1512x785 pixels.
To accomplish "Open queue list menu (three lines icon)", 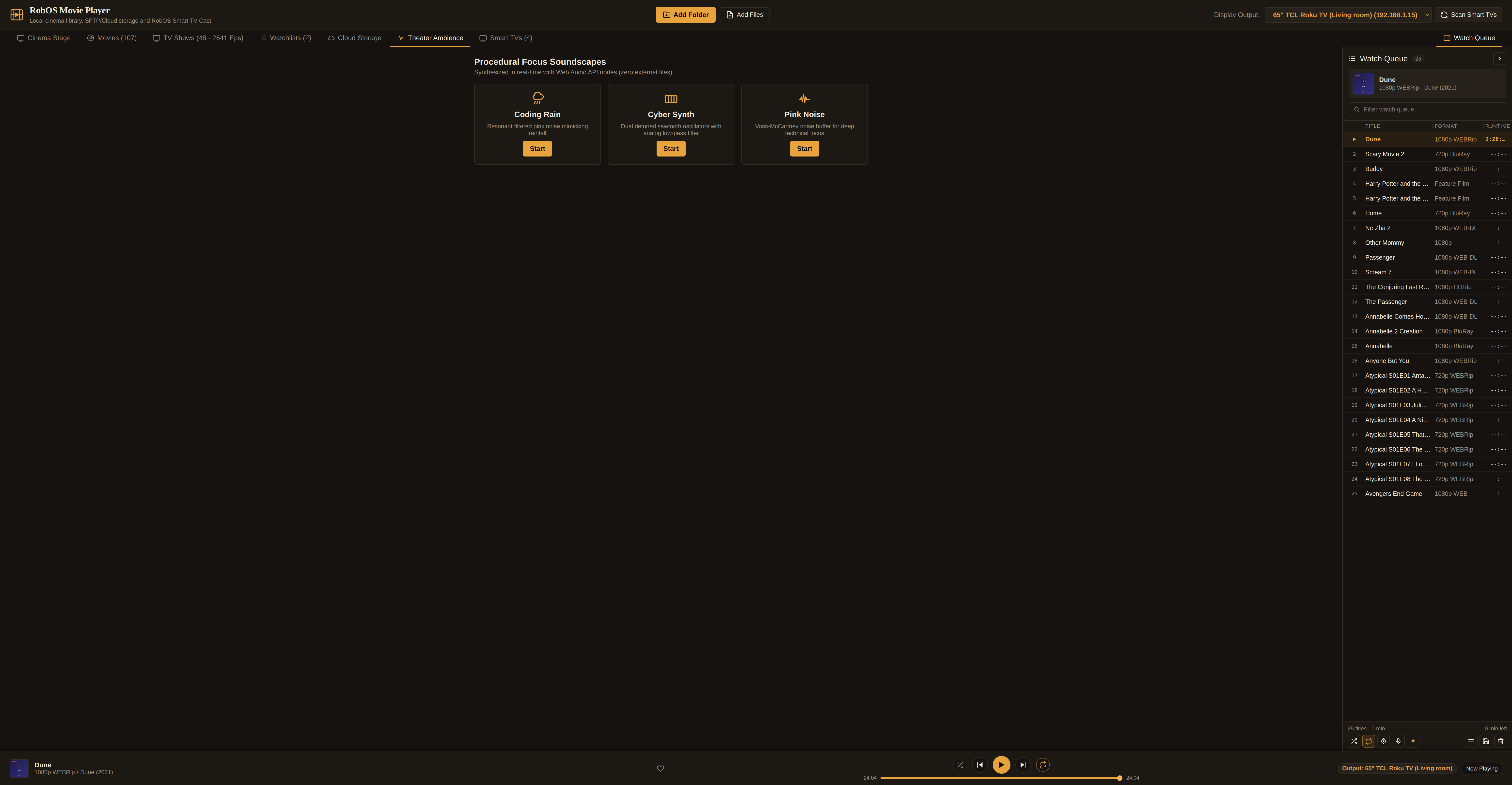I will coord(1471,741).
